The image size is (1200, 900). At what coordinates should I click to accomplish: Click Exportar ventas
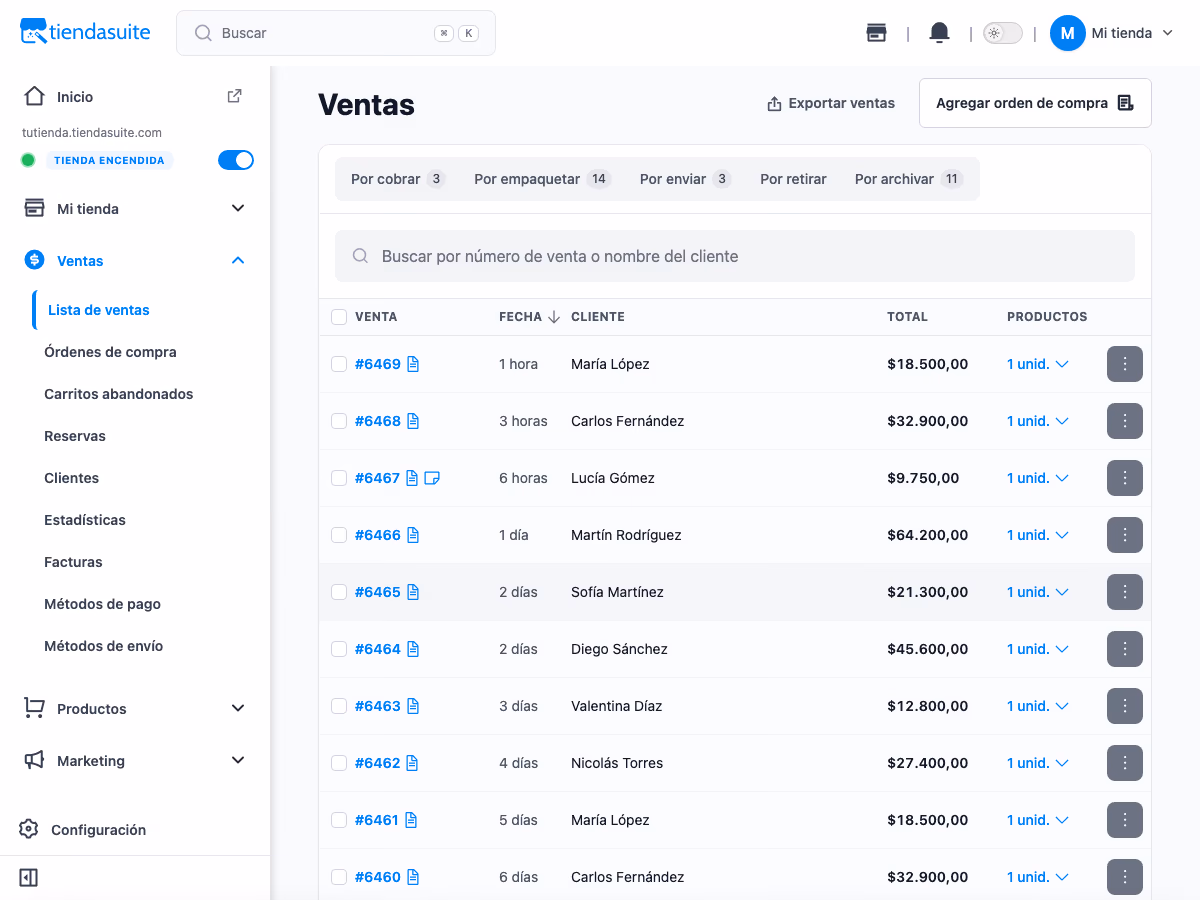pos(831,103)
